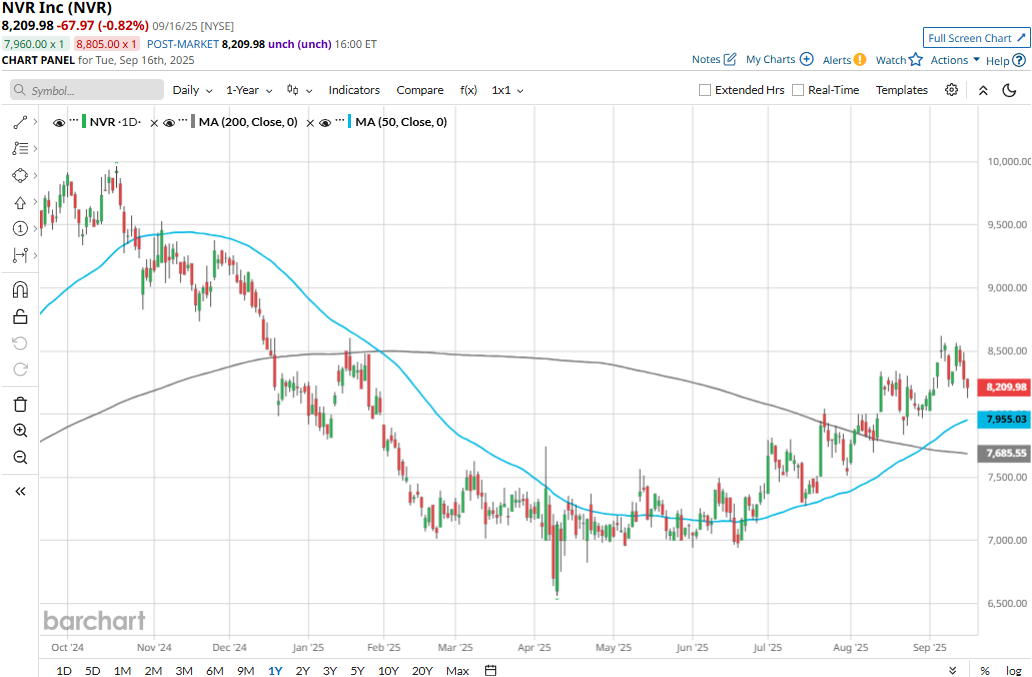Enable the Extended Hrs checkbox
Viewport: 1032px width, 677px height.
(705, 90)
